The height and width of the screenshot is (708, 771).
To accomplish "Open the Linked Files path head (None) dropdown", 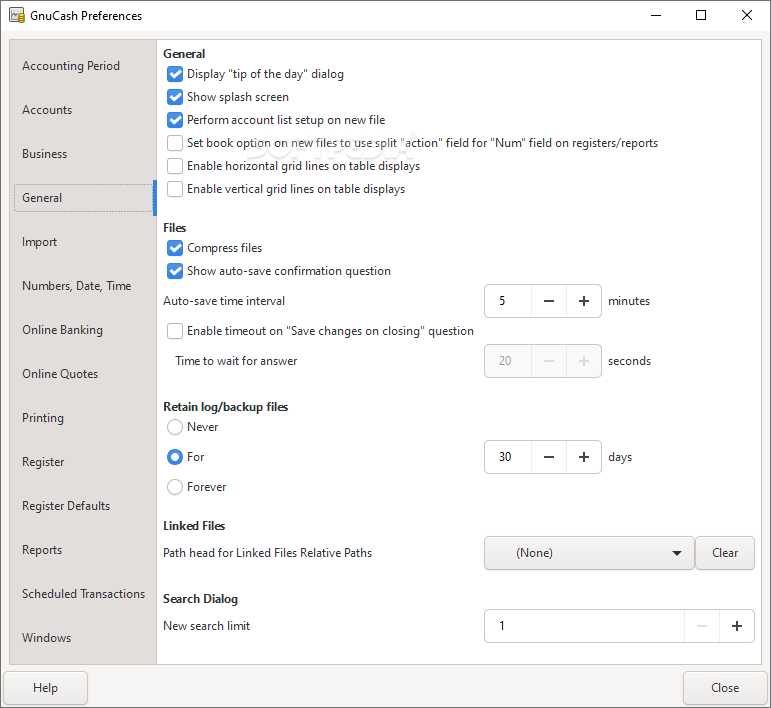I will point(589,553).
